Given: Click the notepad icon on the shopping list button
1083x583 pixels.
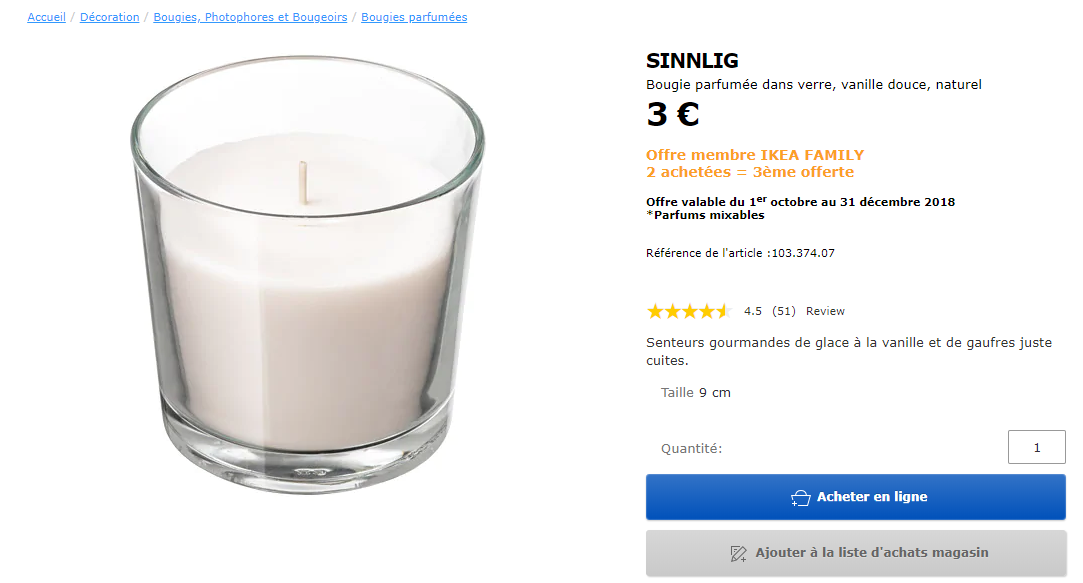Looking at the screenshot, I should click(739, 553).
